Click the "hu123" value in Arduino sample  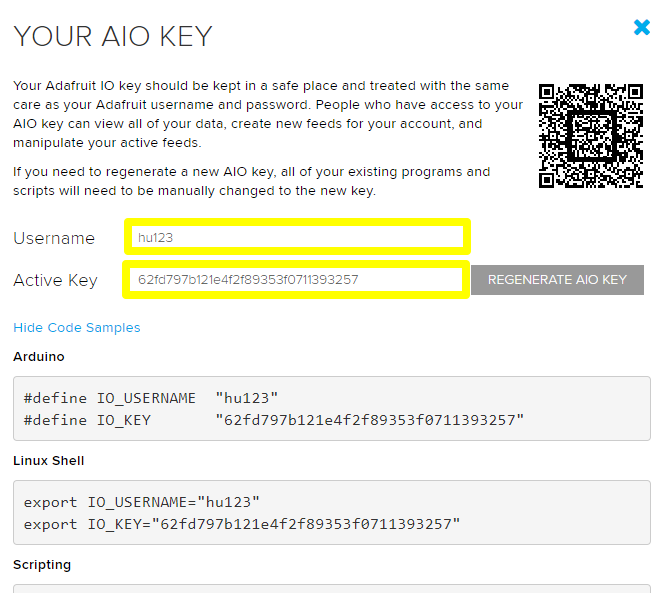coord(247,398)
